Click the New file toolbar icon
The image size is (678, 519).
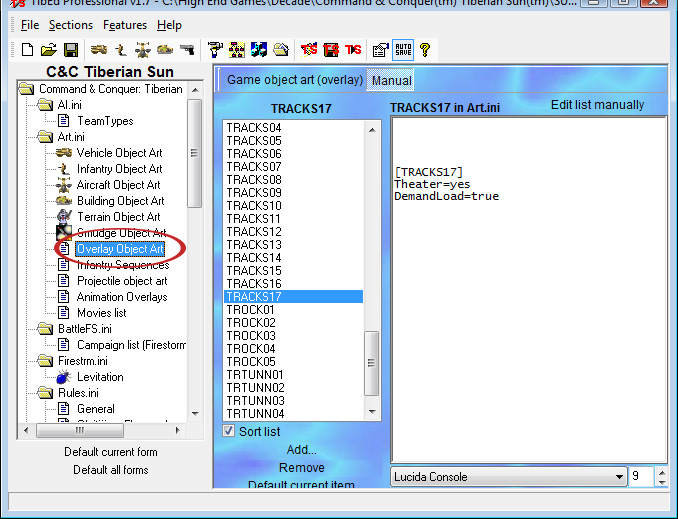coord(27,50)
